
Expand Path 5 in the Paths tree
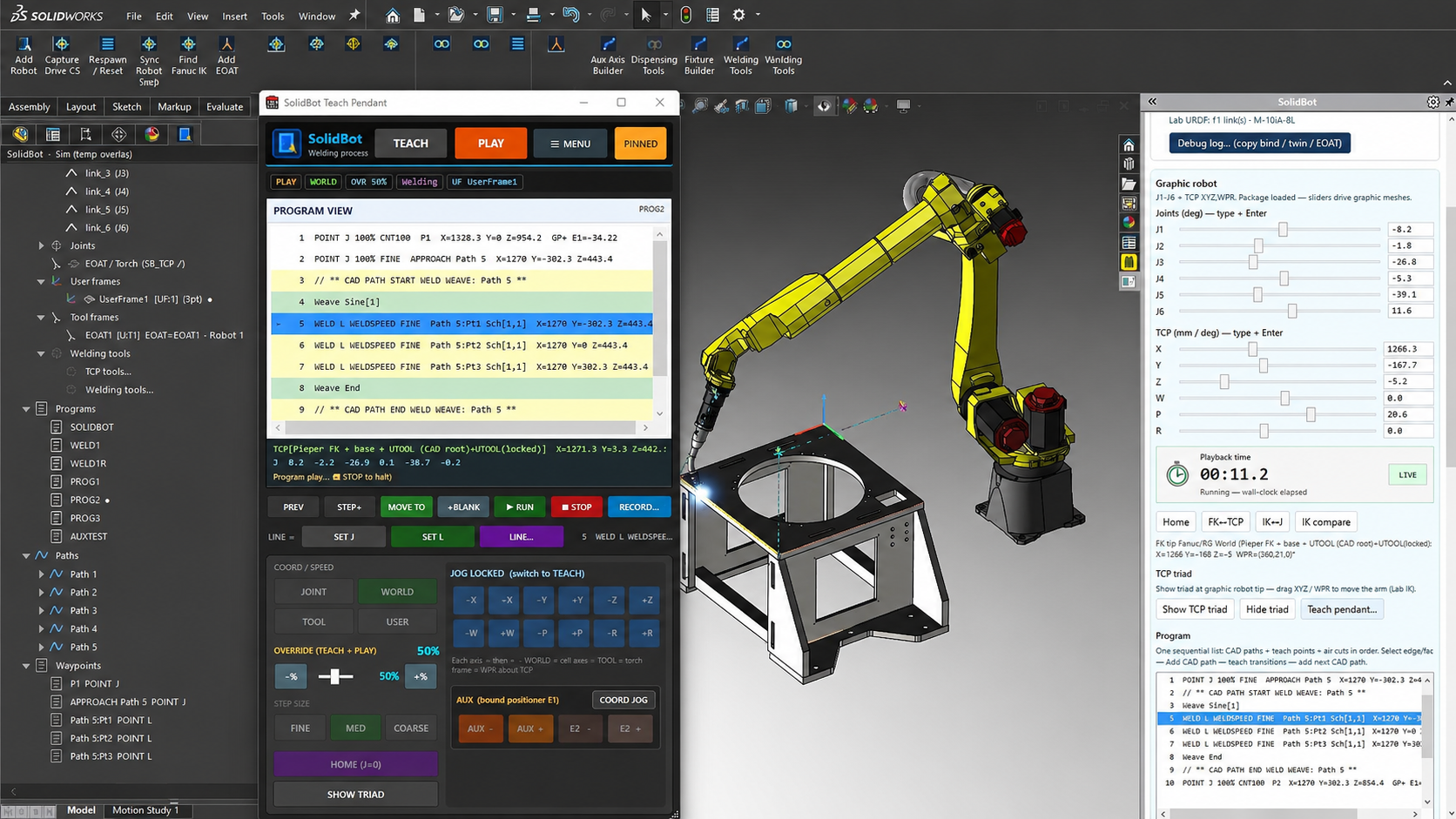click(x=41, y=647)
